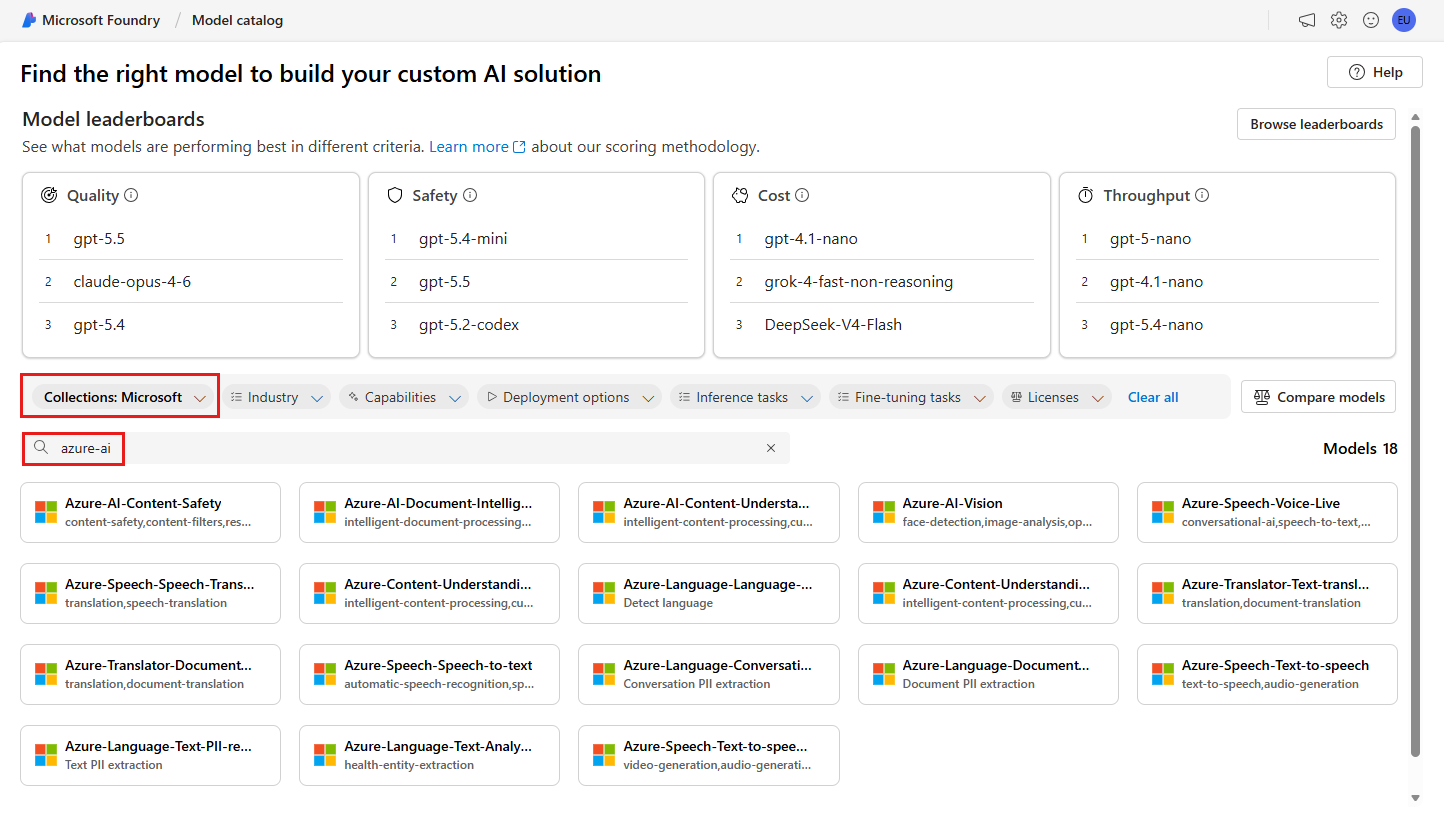The width and height of the screenshot is (1444, 816).
Task: Select gpt-5.5 in the Quality leaderboard
Action: pos(99,239)
